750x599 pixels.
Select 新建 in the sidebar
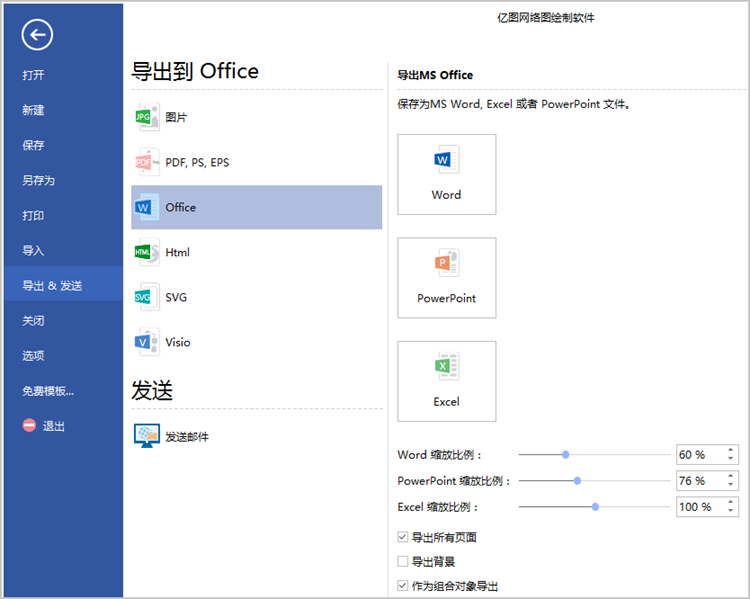pyautogui.click(x=33, y=110)
